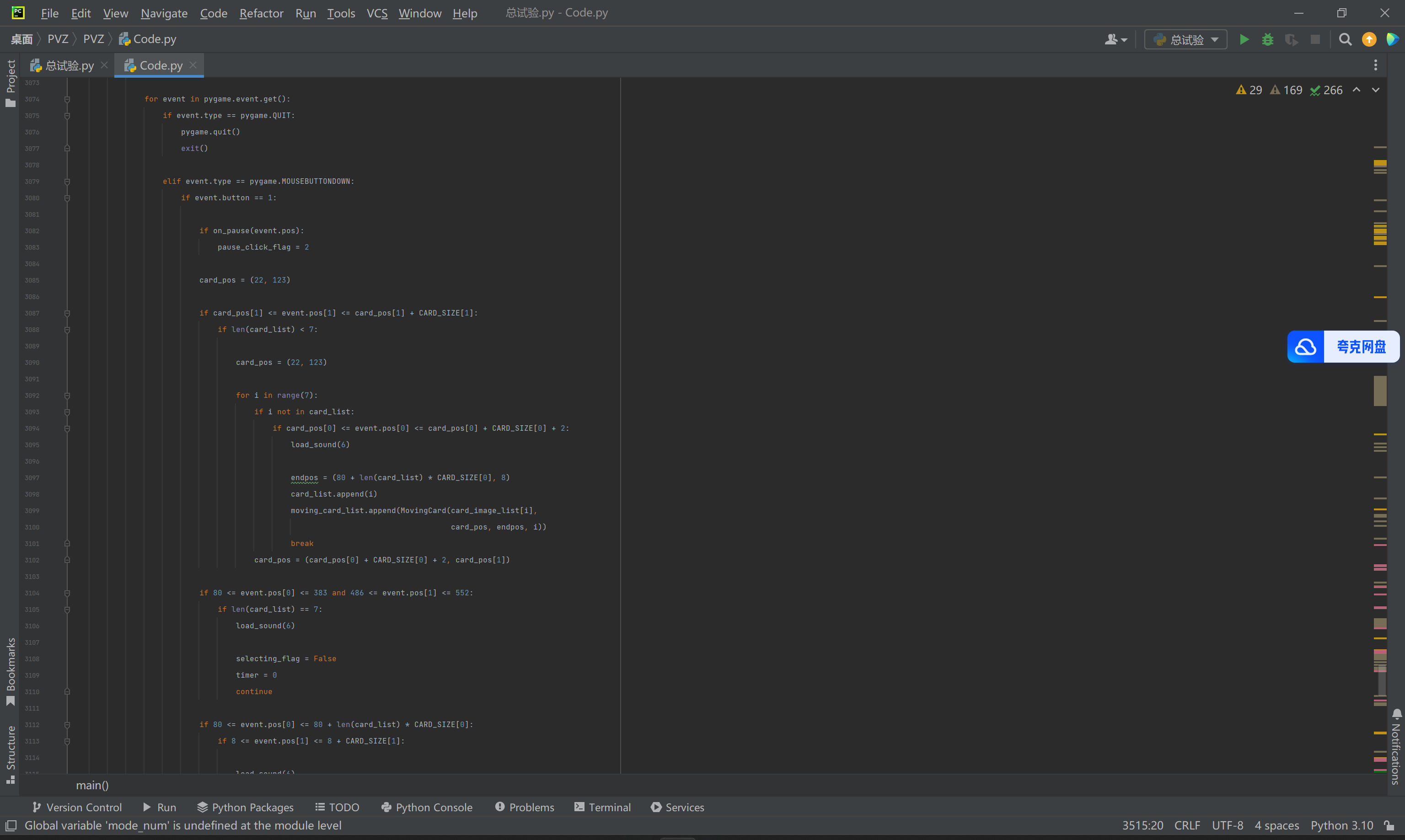The height and width of the screenshot is (840, 1405).
Task: Go to the previous highlighted error with the up arrow
Action: (x=1357, y=90)
